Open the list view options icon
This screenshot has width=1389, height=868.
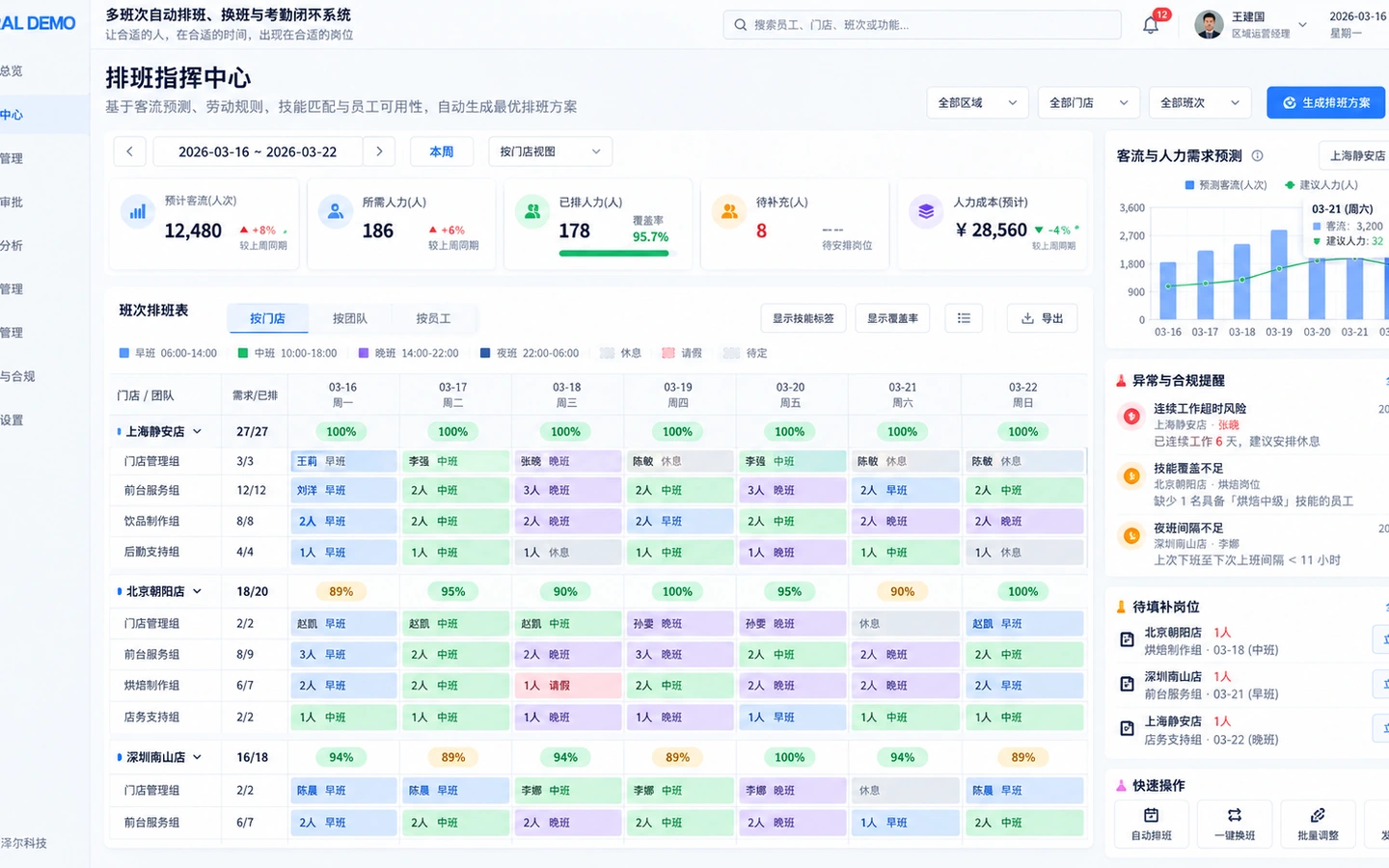click(964, 318)
